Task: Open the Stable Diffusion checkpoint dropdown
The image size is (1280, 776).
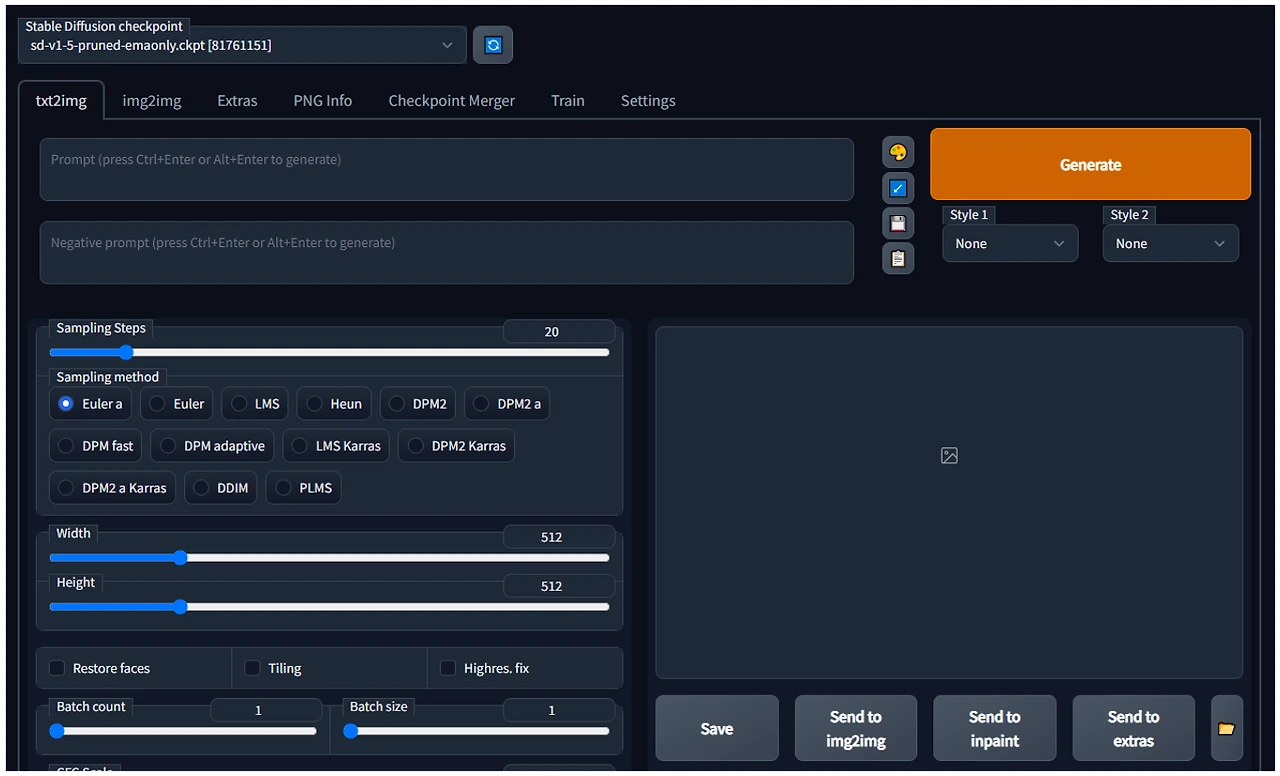Action: [x=242, y=45]
